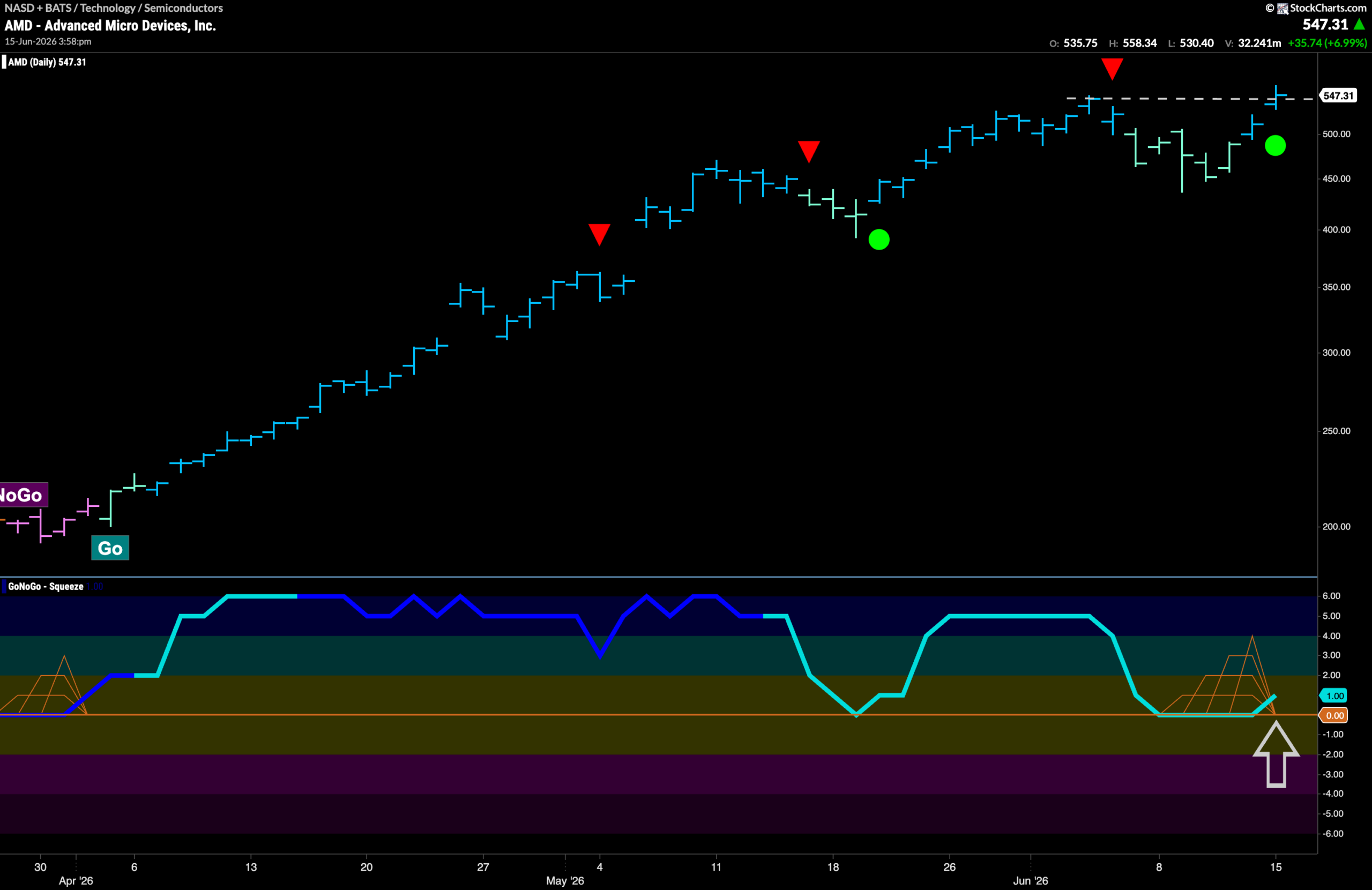The height and width of the screenshot is (890, 1372).
Task: Click the green circle marker near June 15
Action: (1275, 145)
